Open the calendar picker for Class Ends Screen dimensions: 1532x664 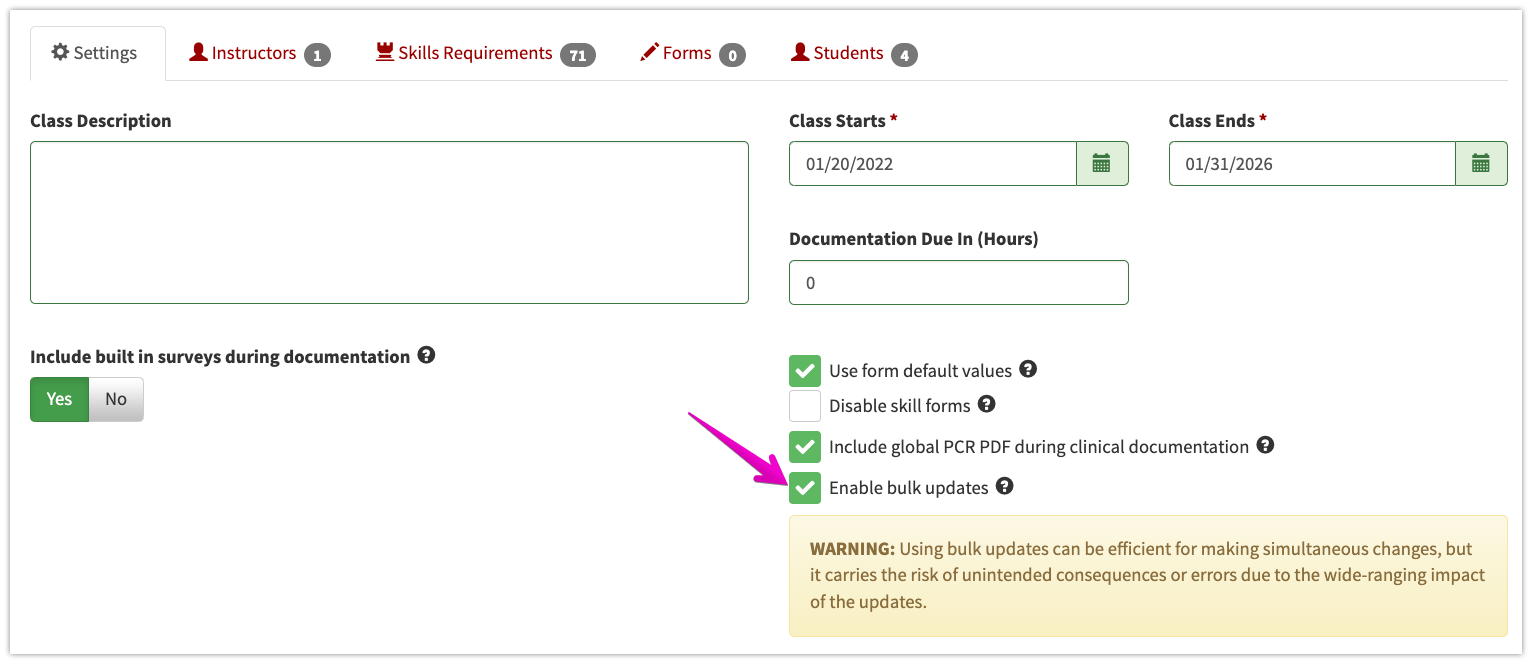tap(1481, 163)
